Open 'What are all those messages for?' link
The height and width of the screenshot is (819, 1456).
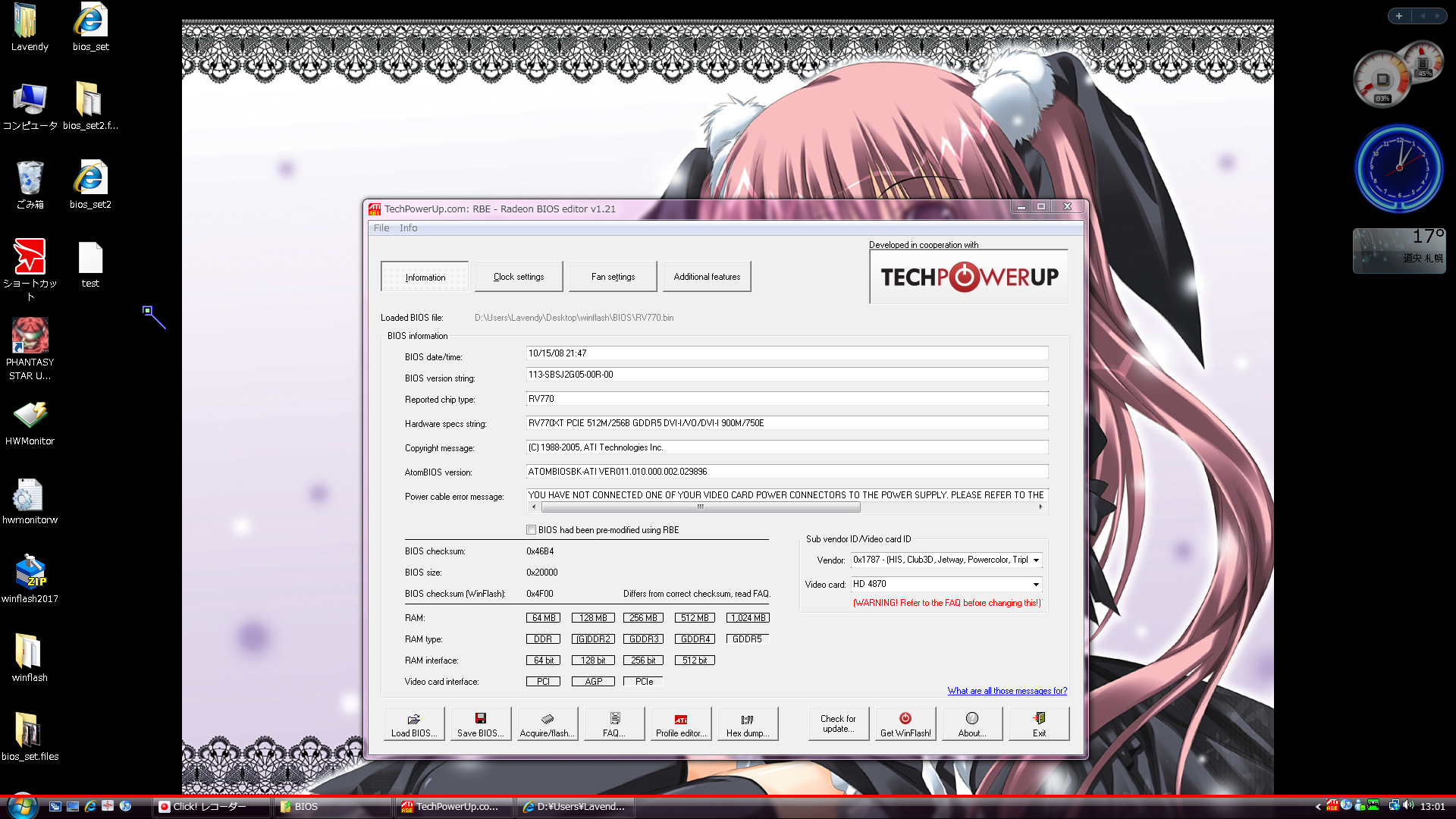[x=1007, y=691]
